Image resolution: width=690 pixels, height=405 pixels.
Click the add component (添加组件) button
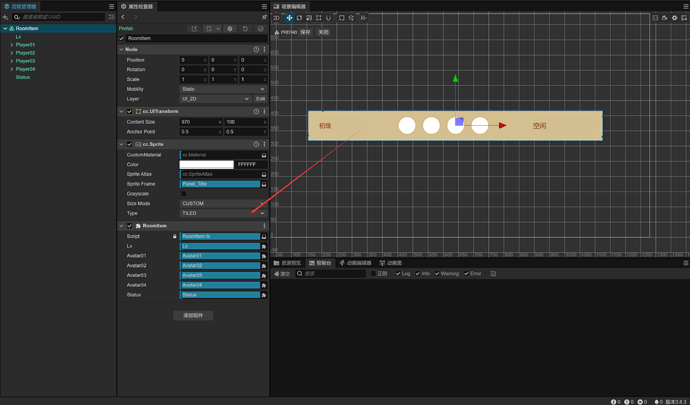[x=193, y=315]
